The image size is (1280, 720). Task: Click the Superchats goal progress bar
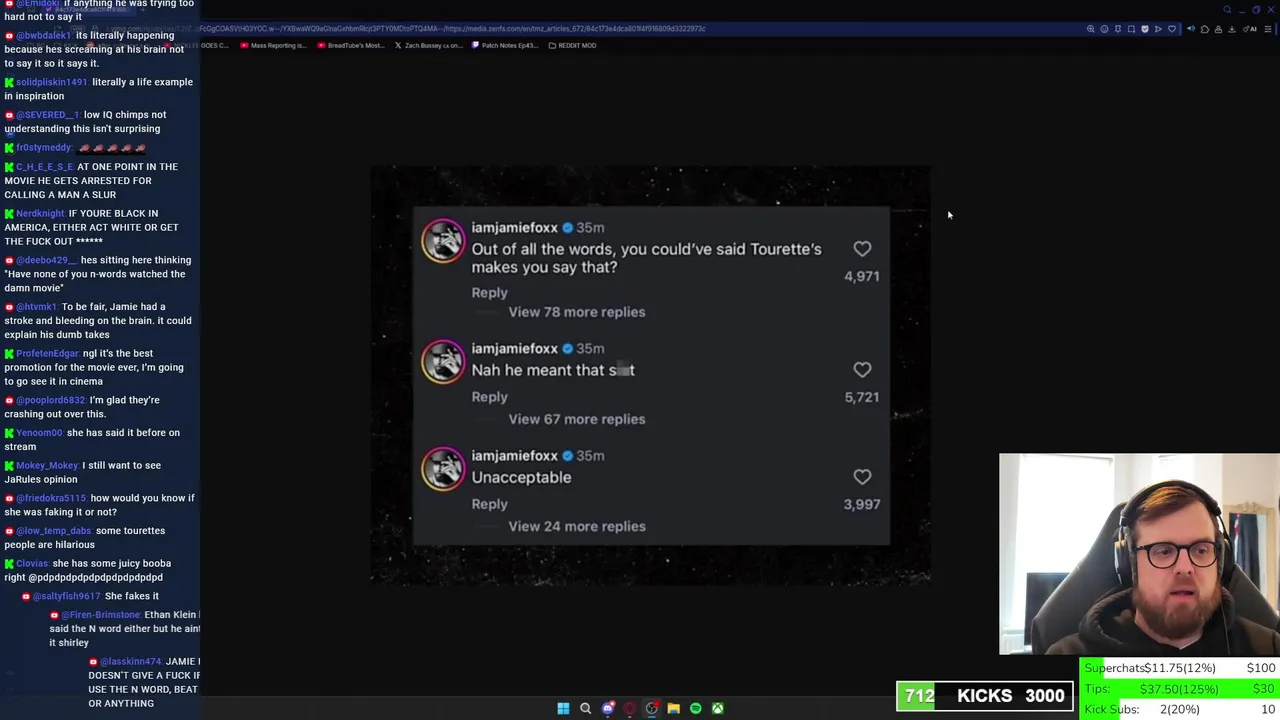click(1180, 668)
